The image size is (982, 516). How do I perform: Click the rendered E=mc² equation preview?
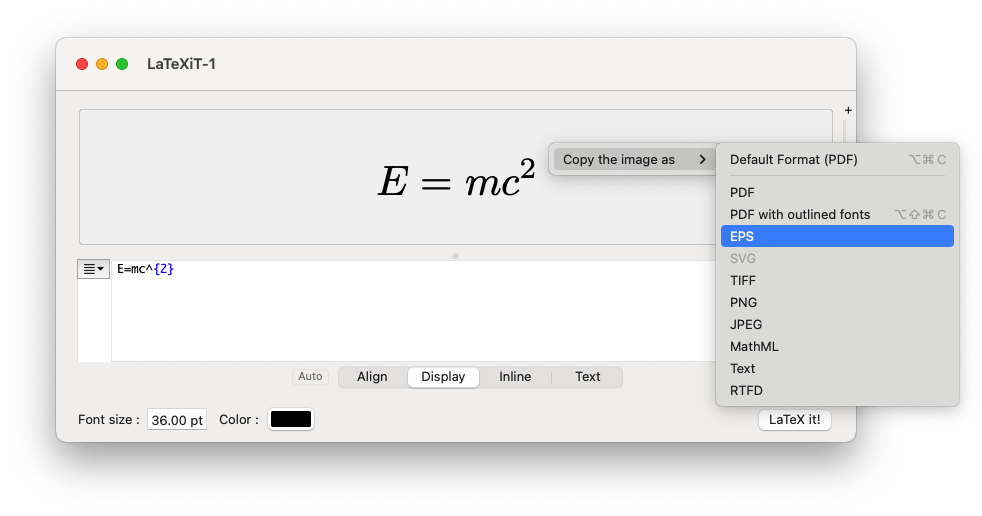[x=455, y=180]
